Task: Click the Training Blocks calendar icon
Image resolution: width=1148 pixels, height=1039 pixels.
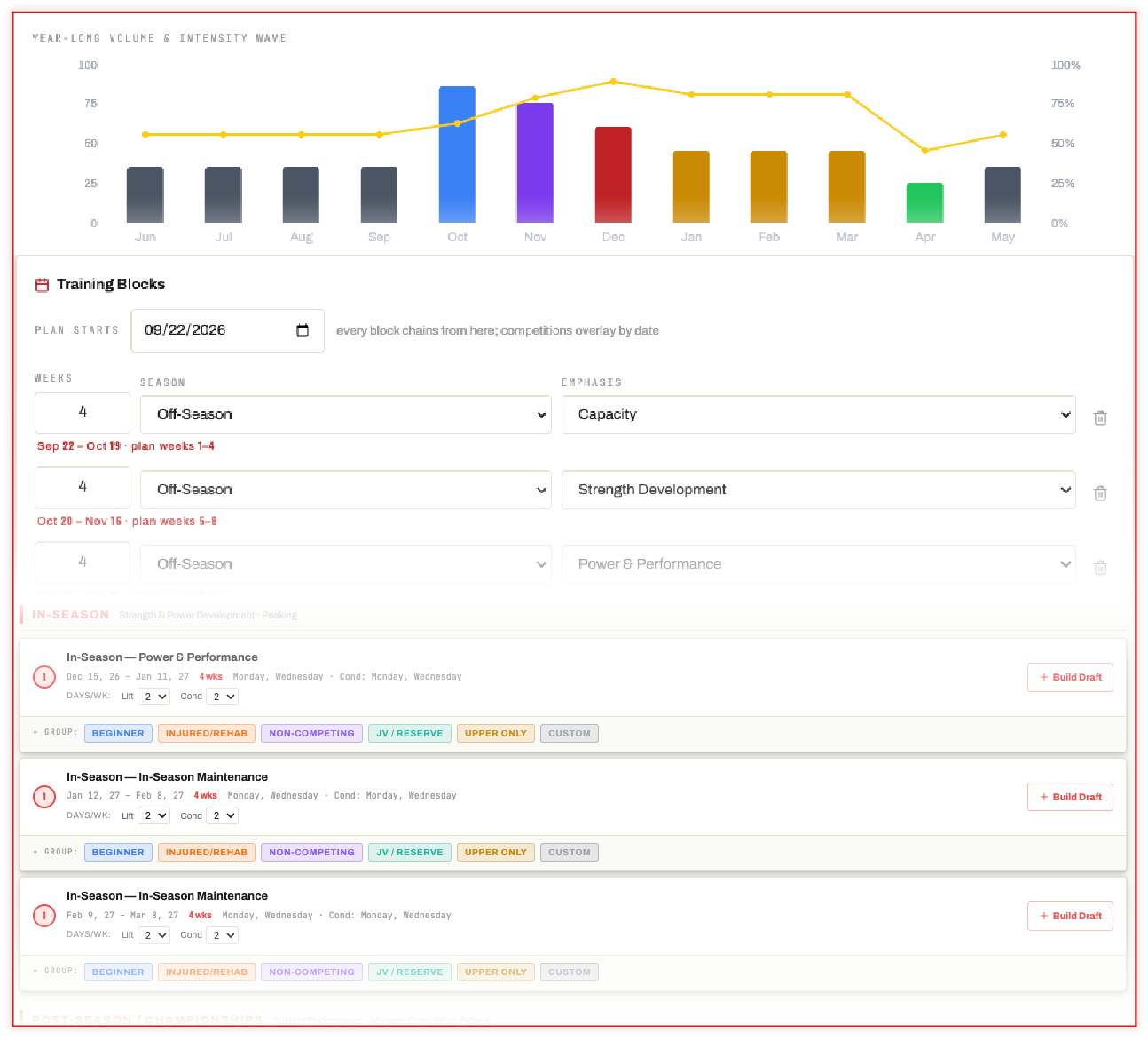Action: [42, 285]
